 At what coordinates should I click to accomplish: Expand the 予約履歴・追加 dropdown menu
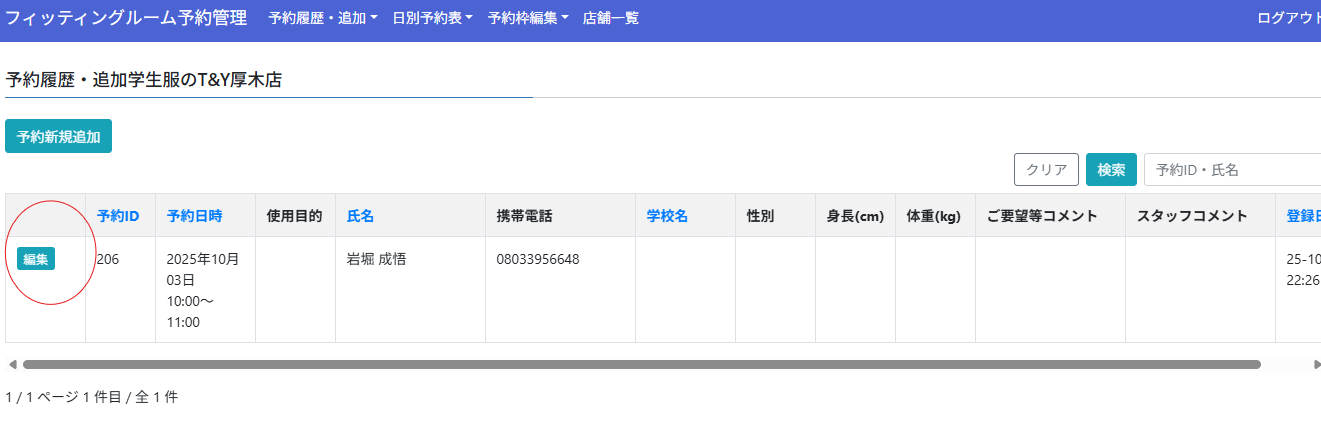click(x=322, y=18)
